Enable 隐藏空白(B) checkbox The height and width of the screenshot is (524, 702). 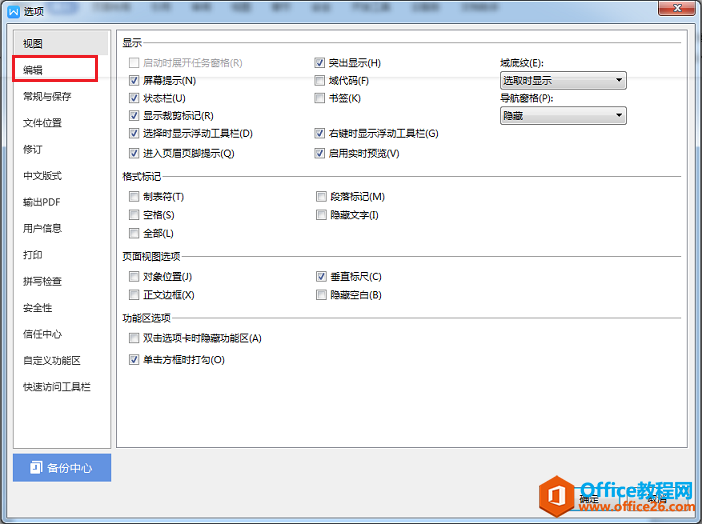(x=321, y=295)
